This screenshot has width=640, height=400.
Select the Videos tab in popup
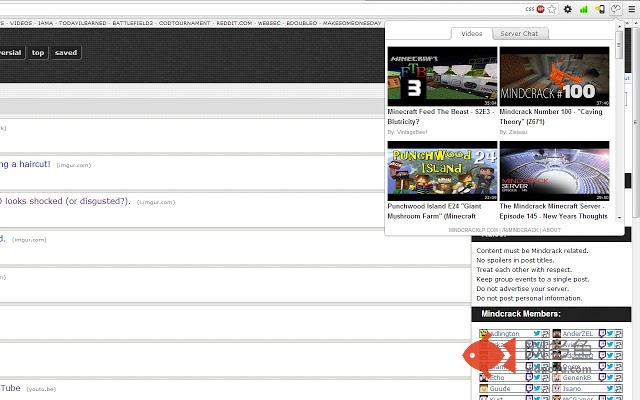point(471,33)
